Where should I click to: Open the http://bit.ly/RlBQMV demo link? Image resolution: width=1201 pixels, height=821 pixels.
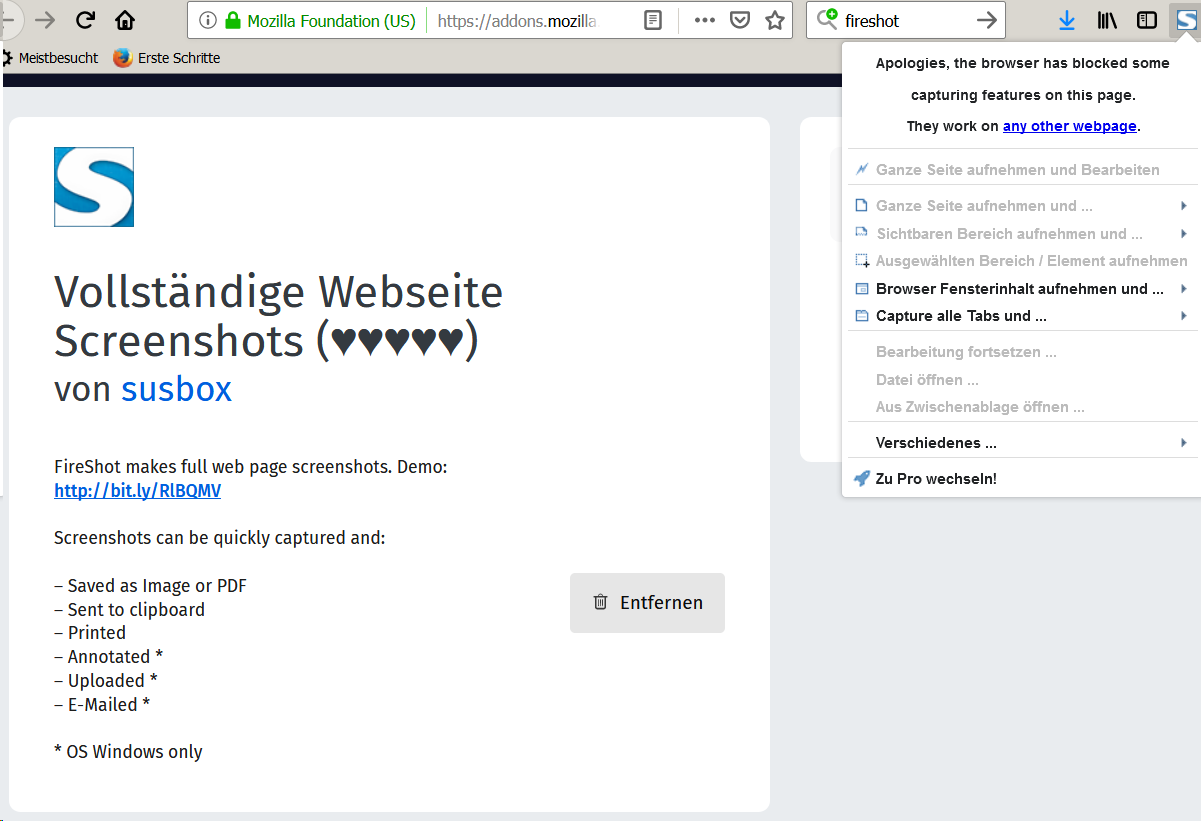coord(138,491)
